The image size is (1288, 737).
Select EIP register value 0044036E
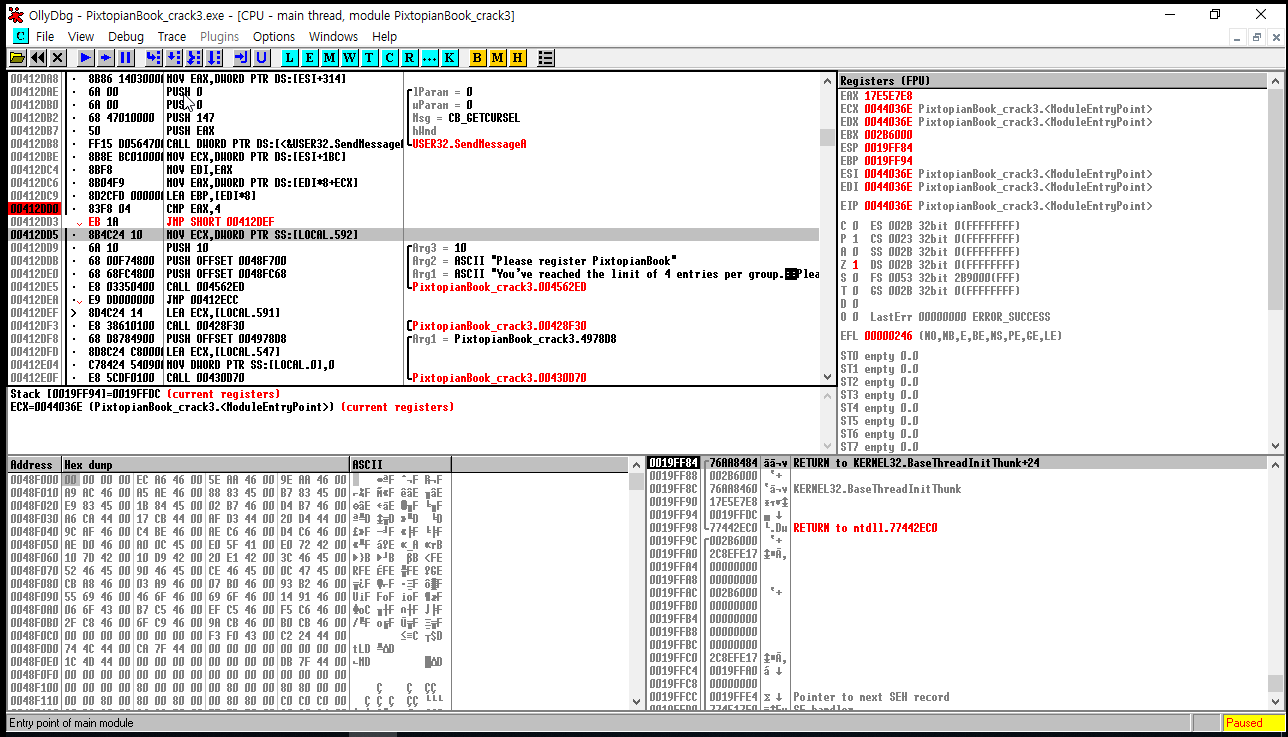(888, 206)
